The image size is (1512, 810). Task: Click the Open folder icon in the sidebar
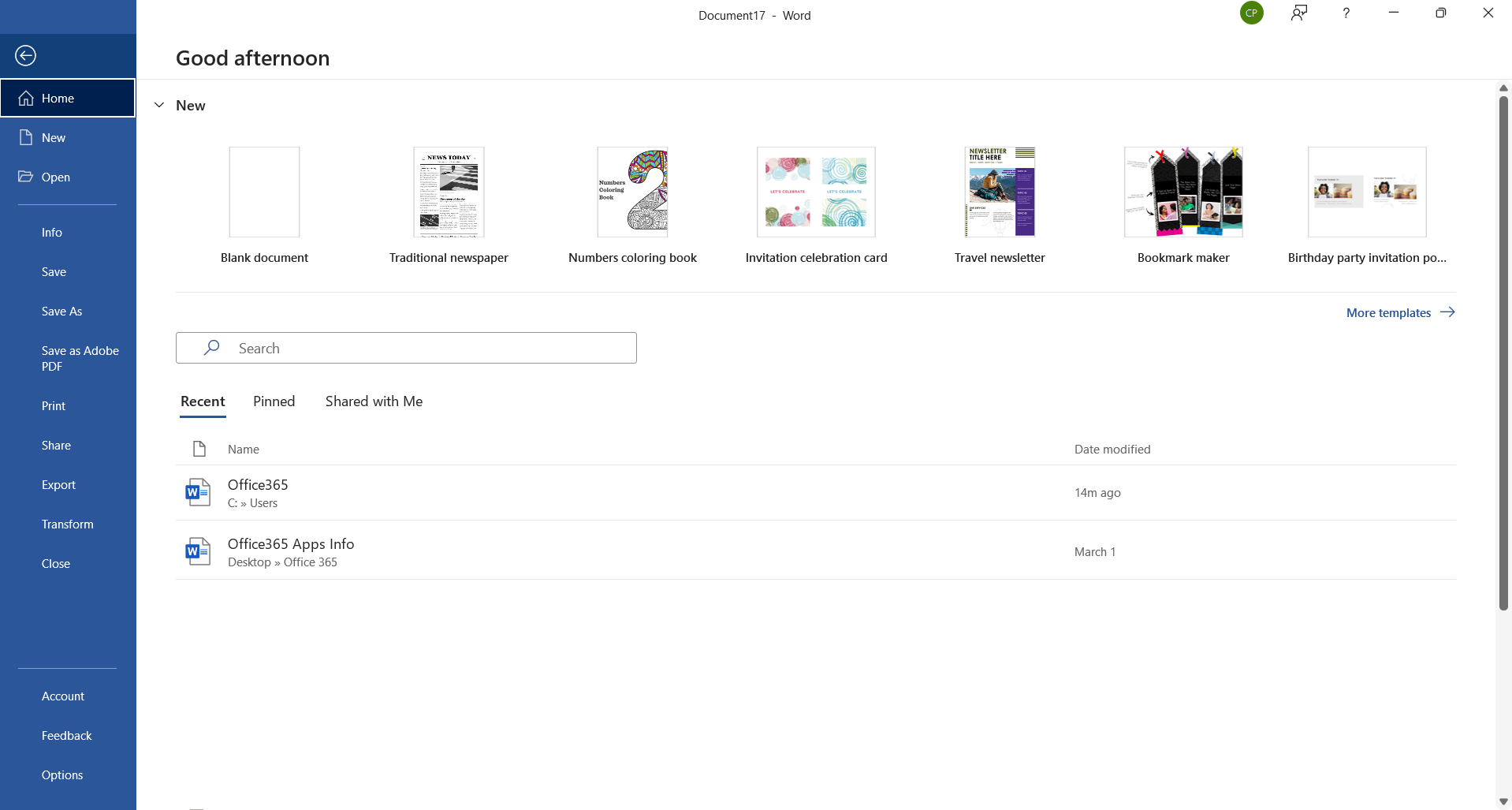point(26,177)
